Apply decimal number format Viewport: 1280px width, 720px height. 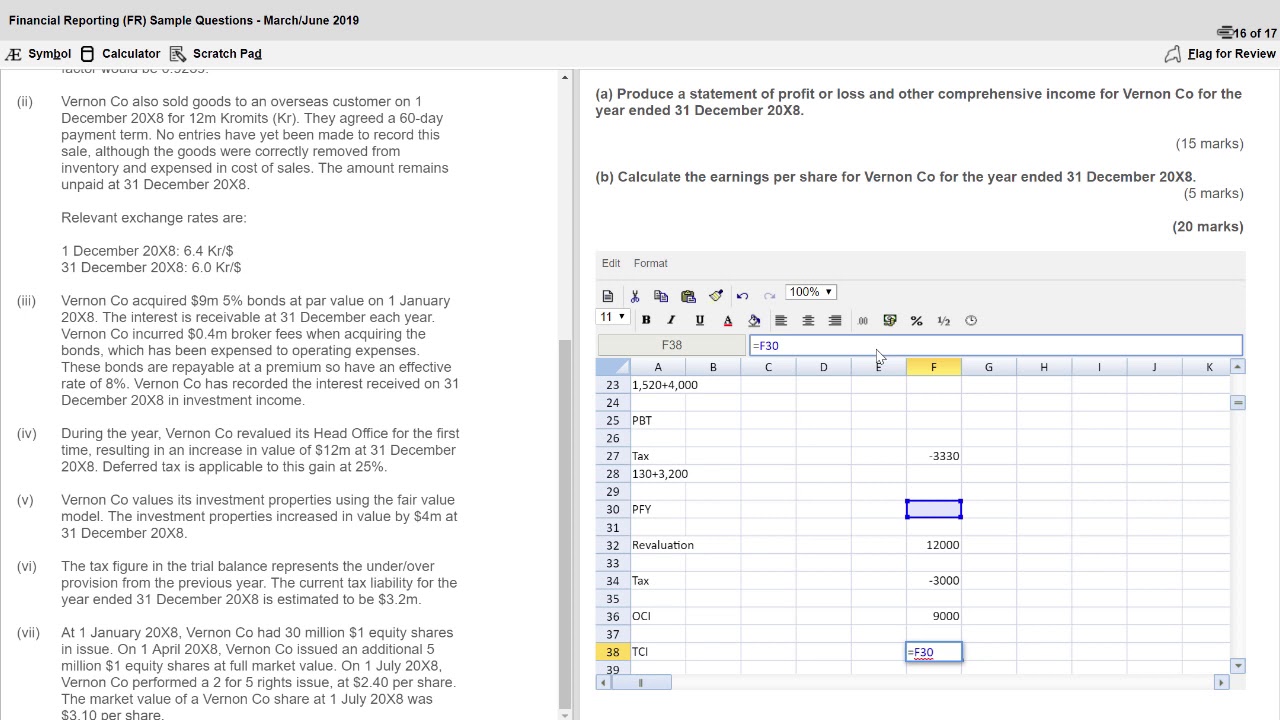pos(863,321)
